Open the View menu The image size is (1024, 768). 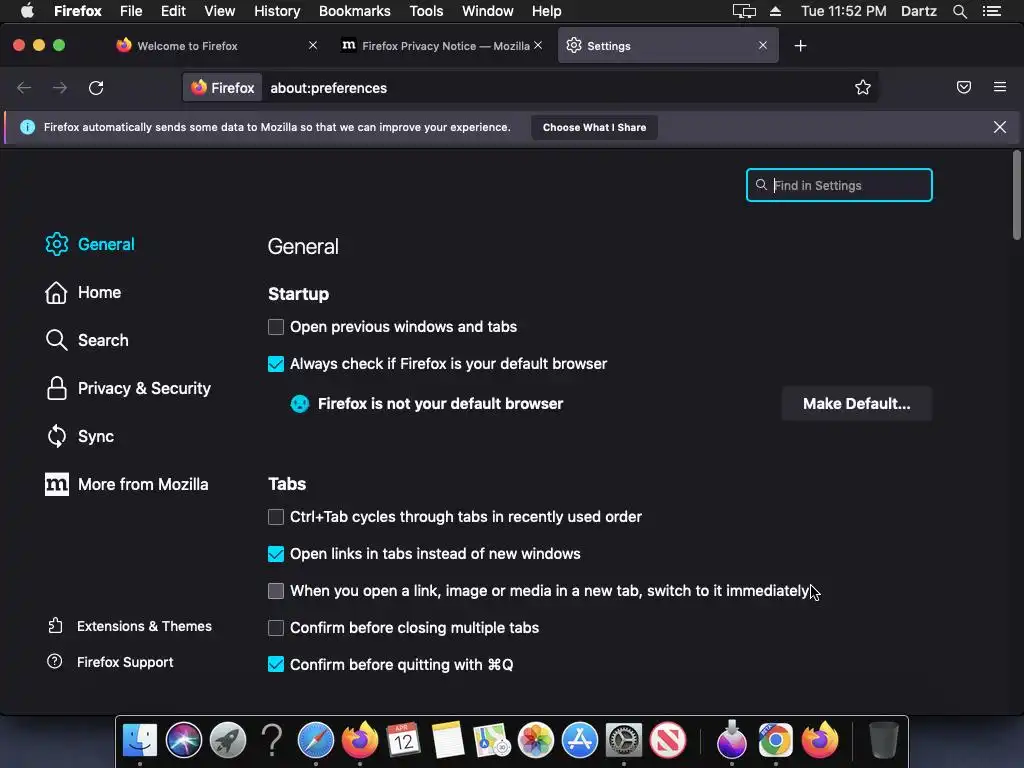[x=219, y=11]
